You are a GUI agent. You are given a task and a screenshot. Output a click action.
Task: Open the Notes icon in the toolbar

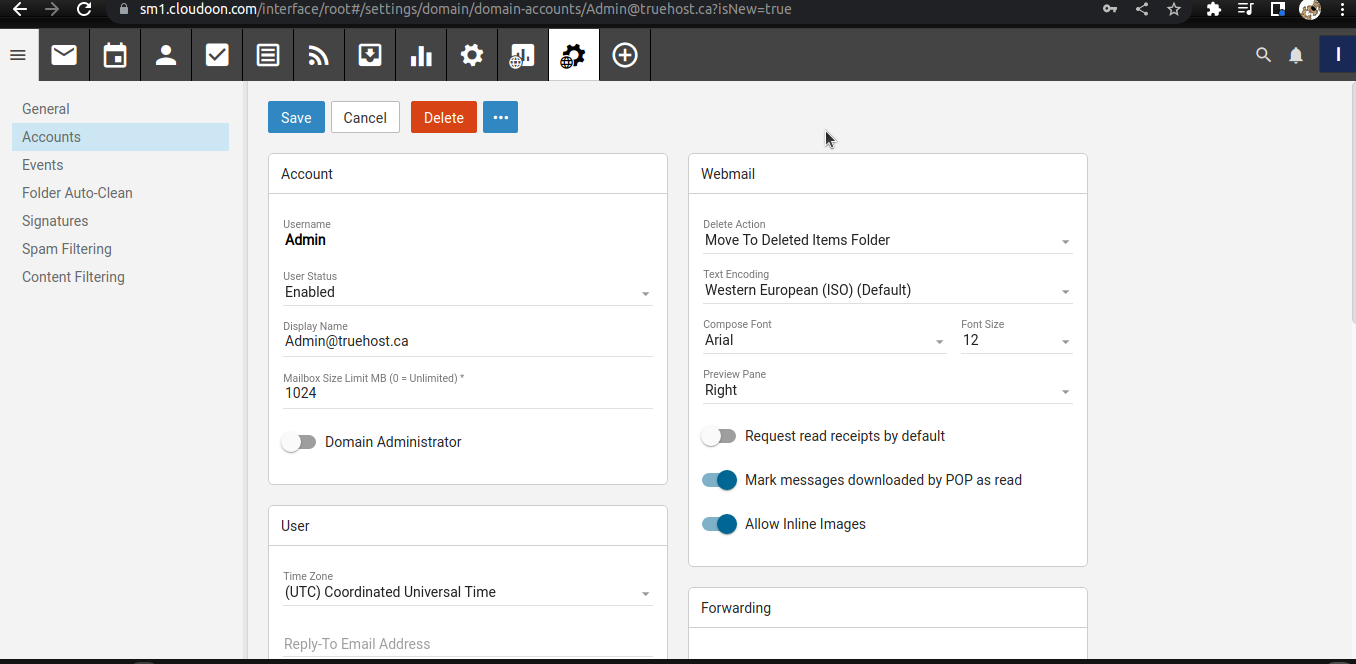pos(267,55)
